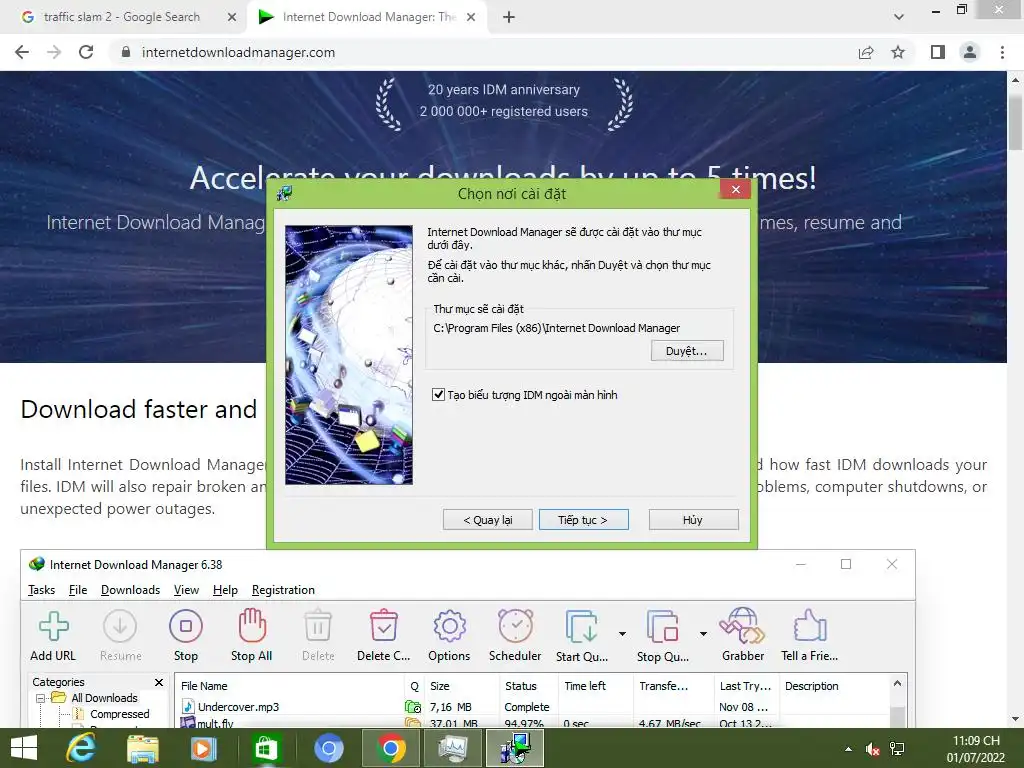Click the Size column header
This screenshot has width=1024, height=768.
click(x=462, y=686)
